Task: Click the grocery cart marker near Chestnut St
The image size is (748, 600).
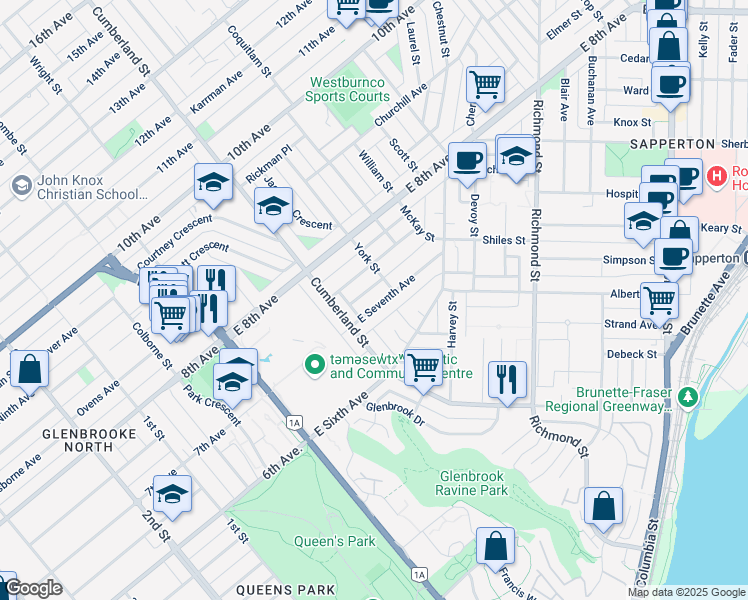Action: coord(485,86)
